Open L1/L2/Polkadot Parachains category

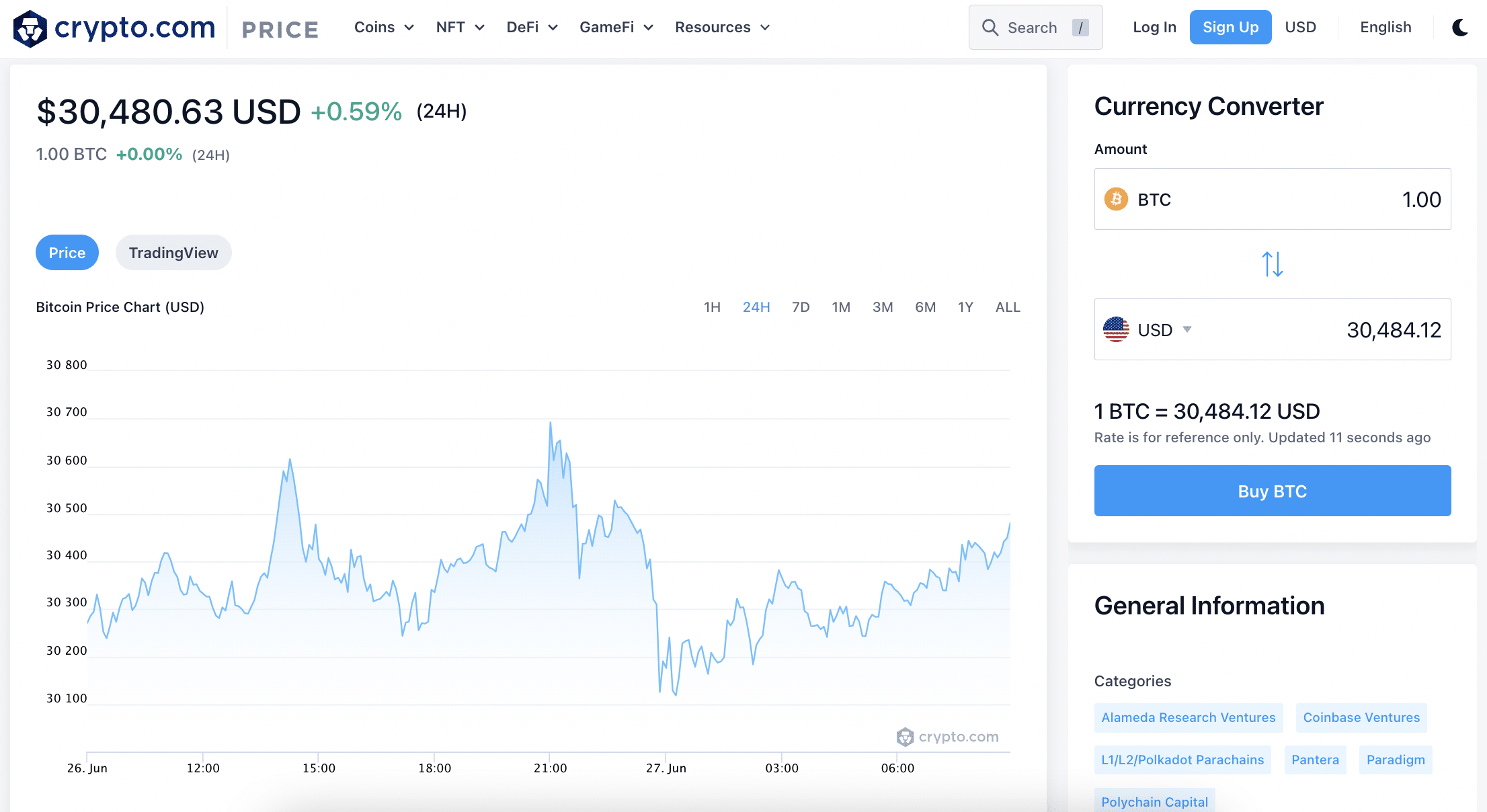[1182, 760]
